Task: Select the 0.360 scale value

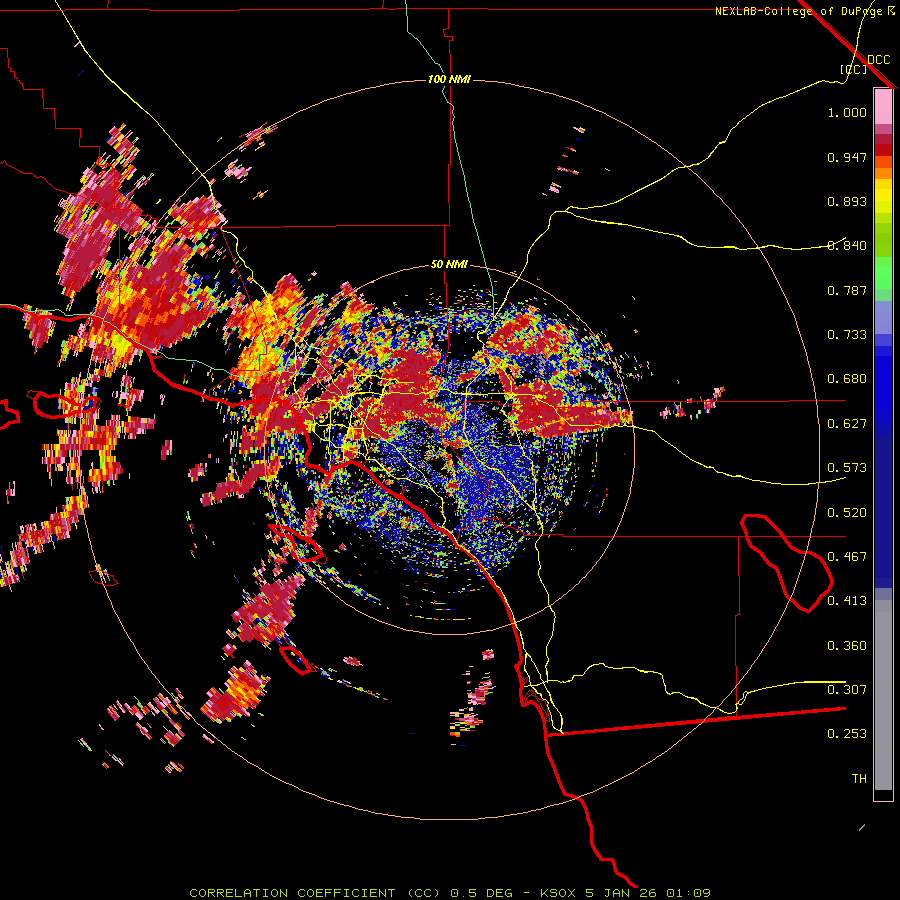Action: coord(847,646)
